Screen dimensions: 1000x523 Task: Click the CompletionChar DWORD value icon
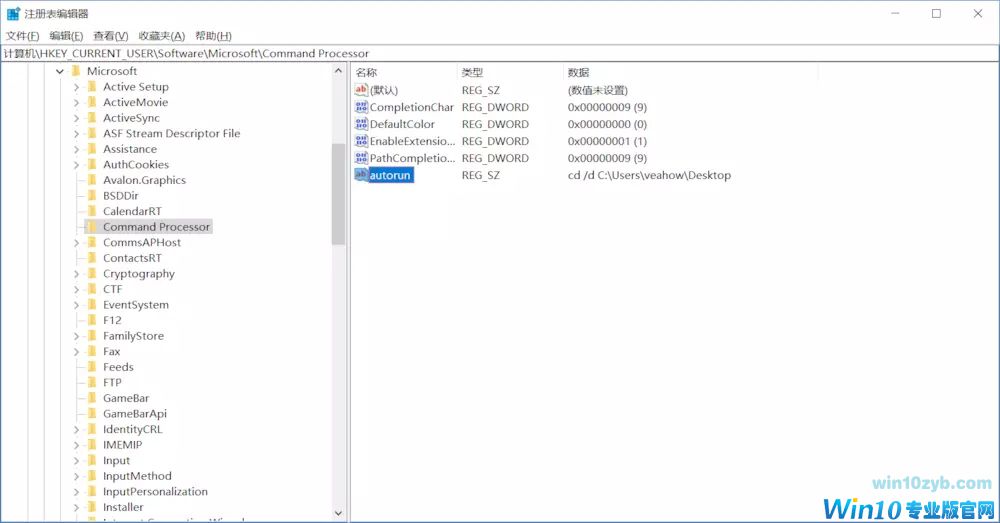point(361,107)
